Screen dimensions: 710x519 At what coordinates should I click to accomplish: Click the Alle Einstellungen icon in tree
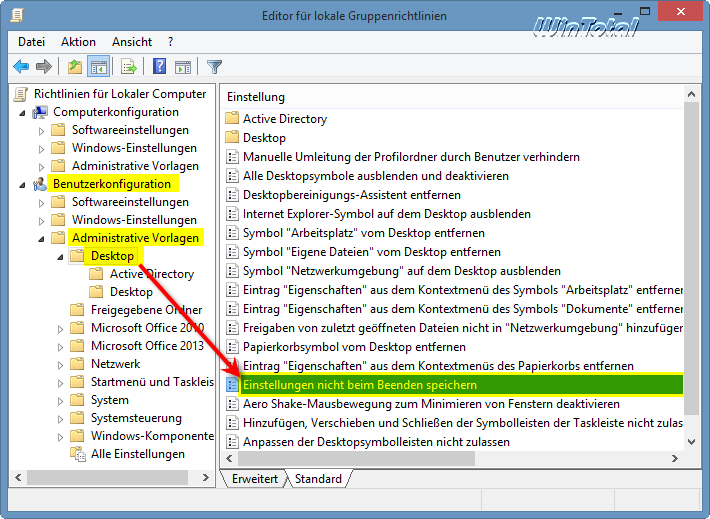coord(77,454)
